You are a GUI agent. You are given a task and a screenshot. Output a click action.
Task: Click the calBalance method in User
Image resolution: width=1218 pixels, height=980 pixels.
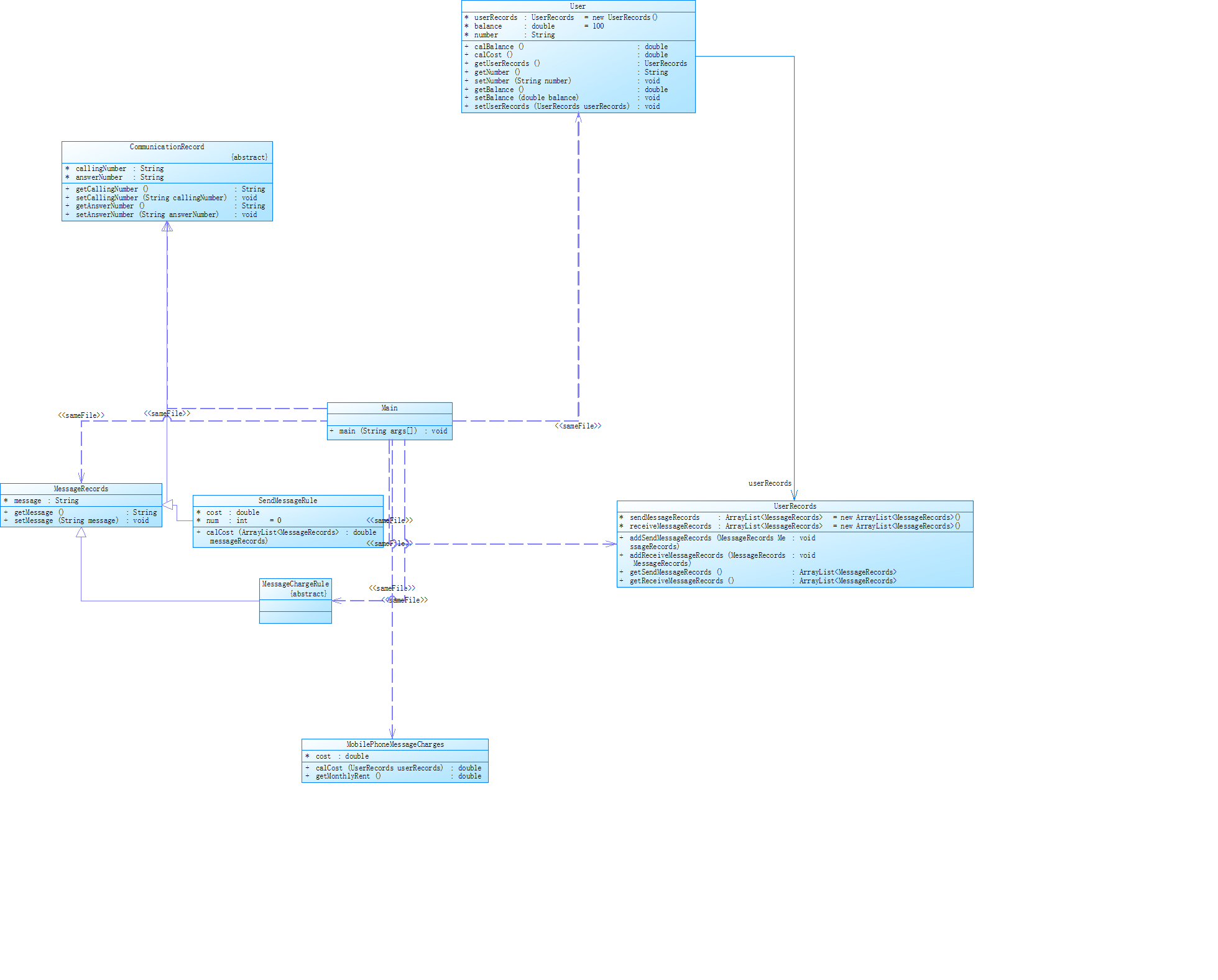click(499, 47)
